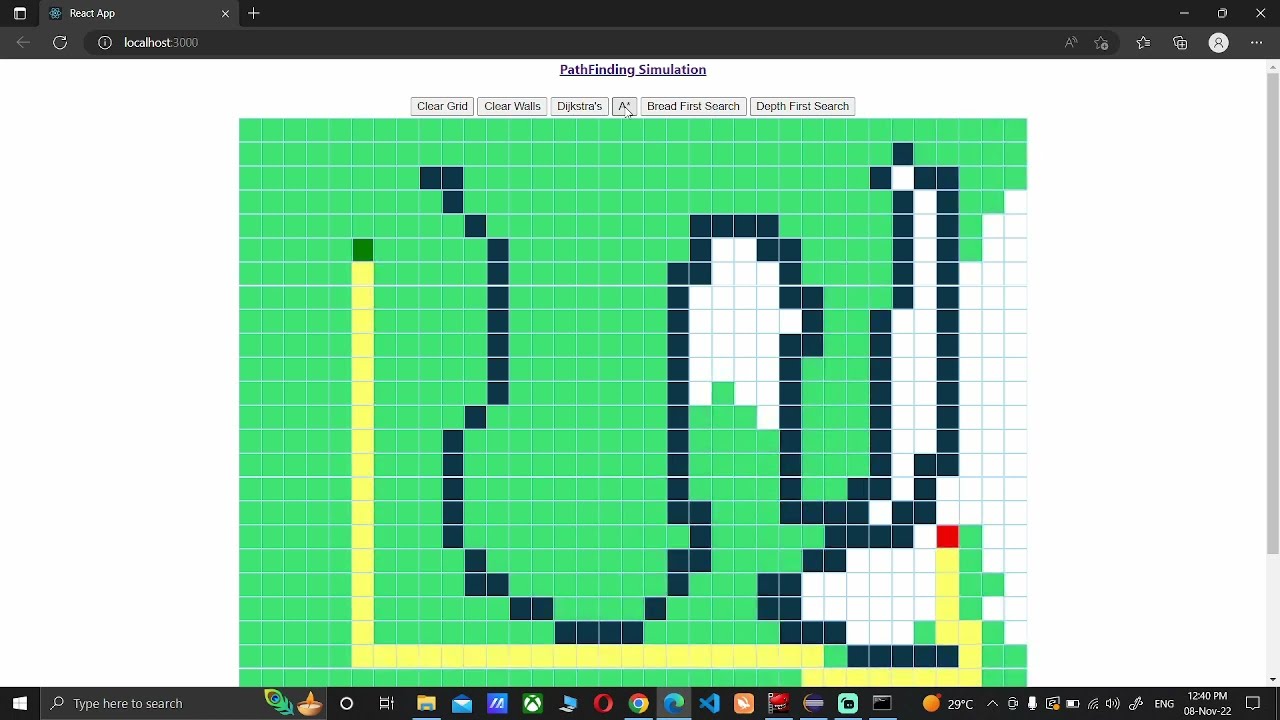Switch to Microsoft Edge in taskbar
Image resolution: width=1280 pixels, height=720 pixels.
tap(674, 703)
